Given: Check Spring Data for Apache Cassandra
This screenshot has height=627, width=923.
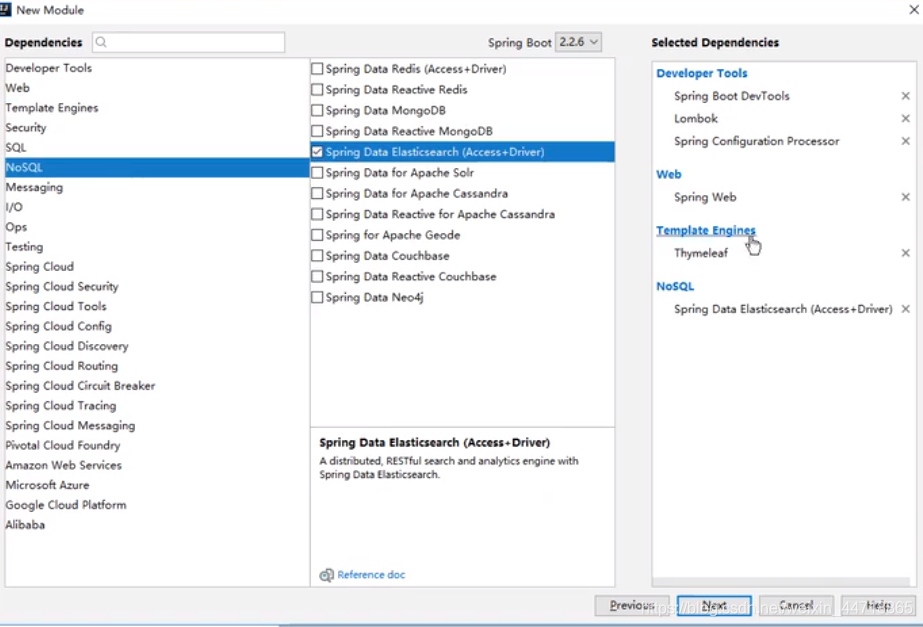Looking at the screenshot, I should 317,193.
